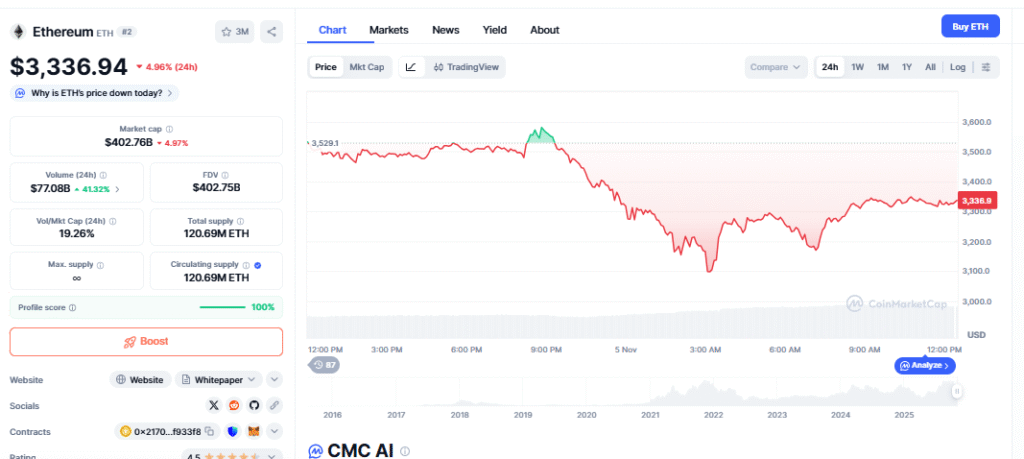Set chart range to 1Y
Screen dimensions: 1024x459
[906, 67]
